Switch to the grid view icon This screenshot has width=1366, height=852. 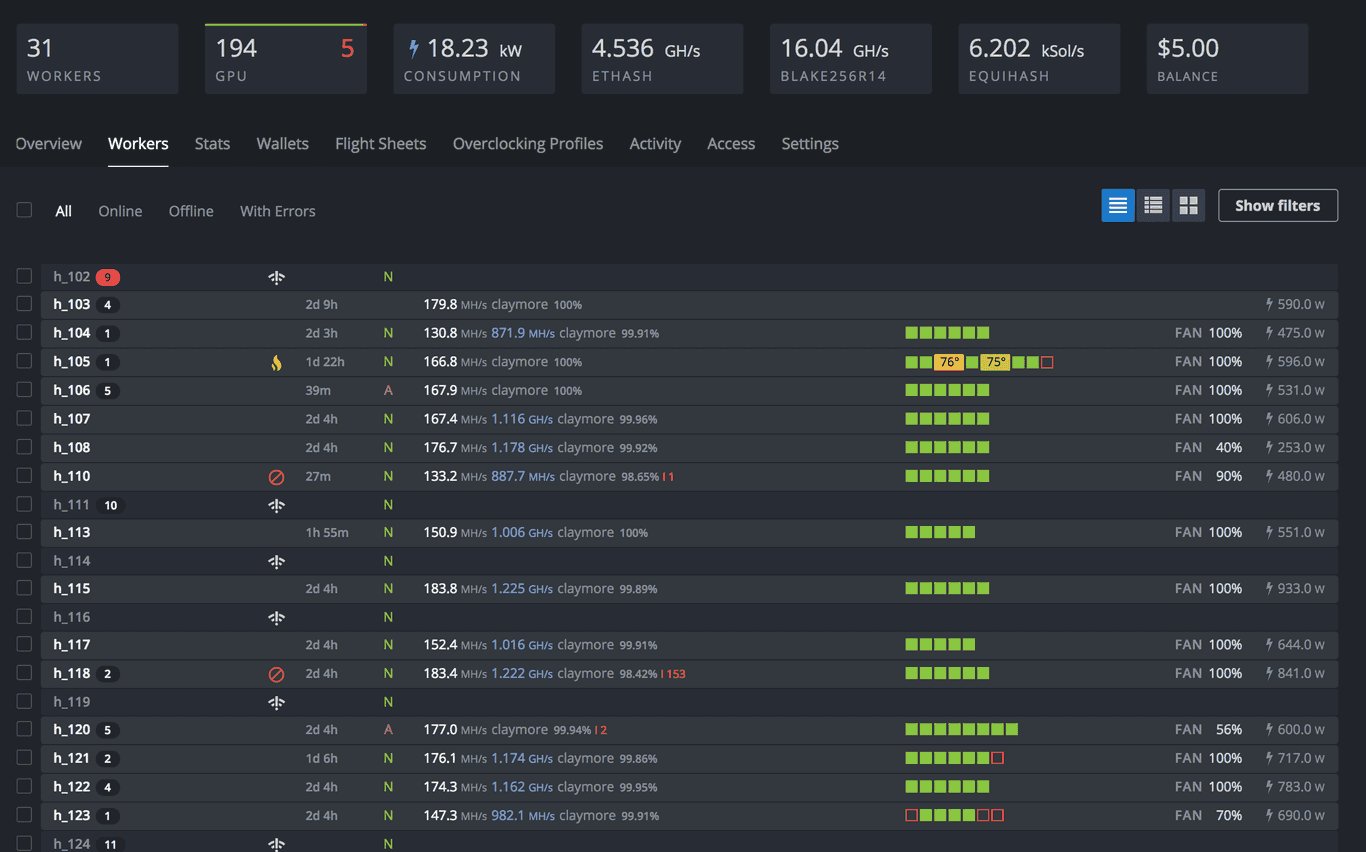[1188, 205]
